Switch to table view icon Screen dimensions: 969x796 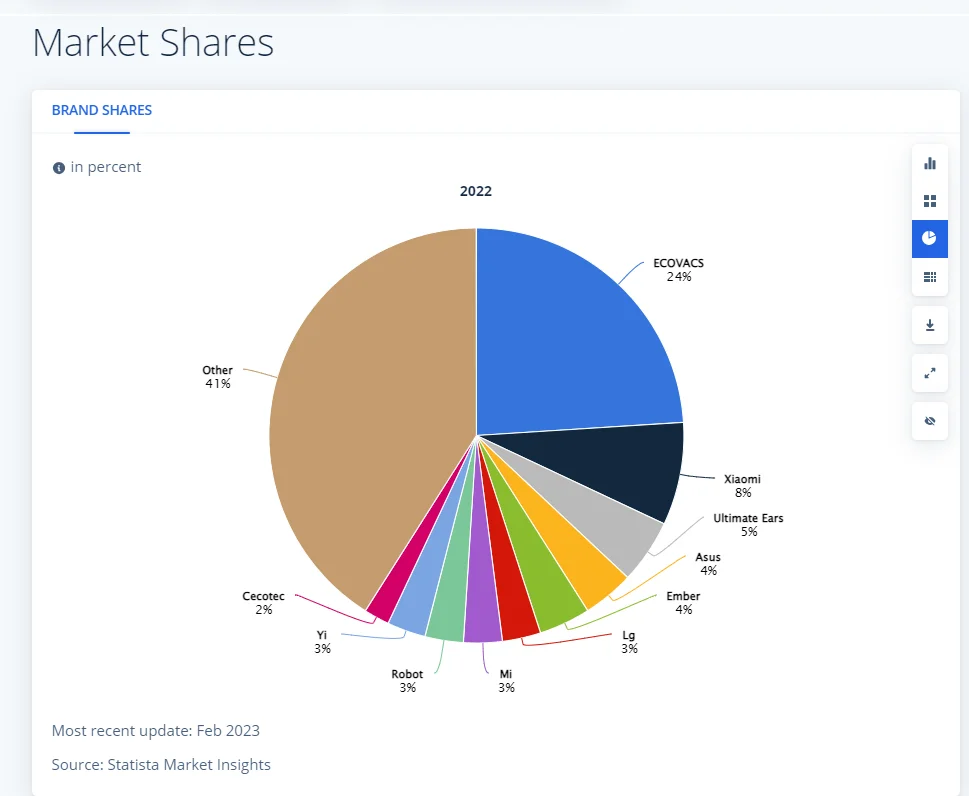coord(929,276)
